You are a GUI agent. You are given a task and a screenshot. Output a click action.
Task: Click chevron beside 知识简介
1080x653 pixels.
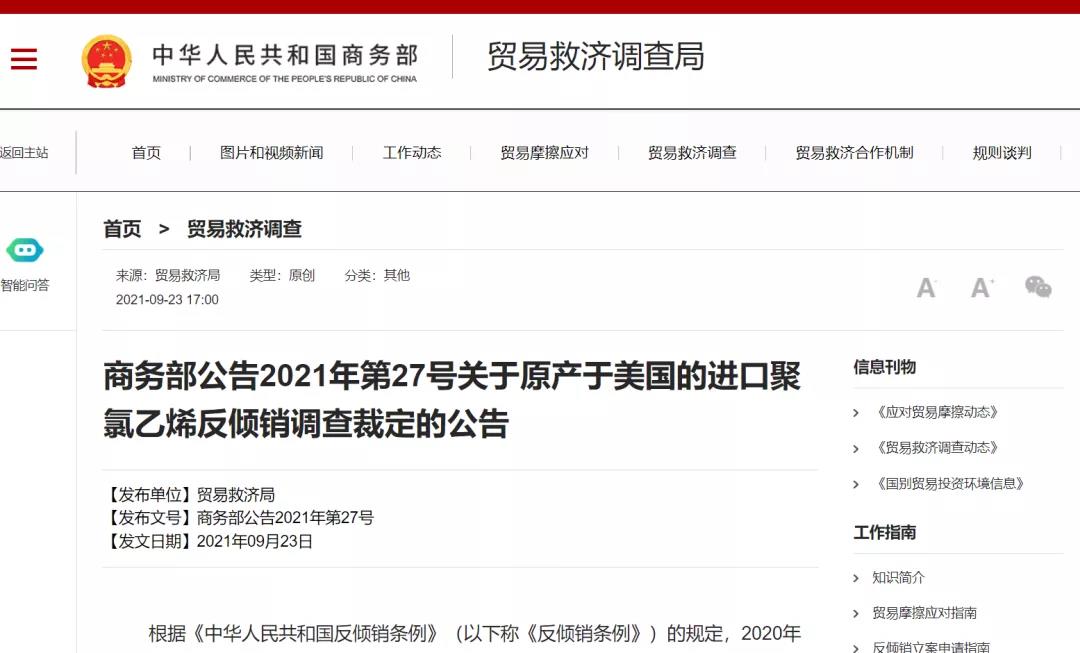point(855,579)
